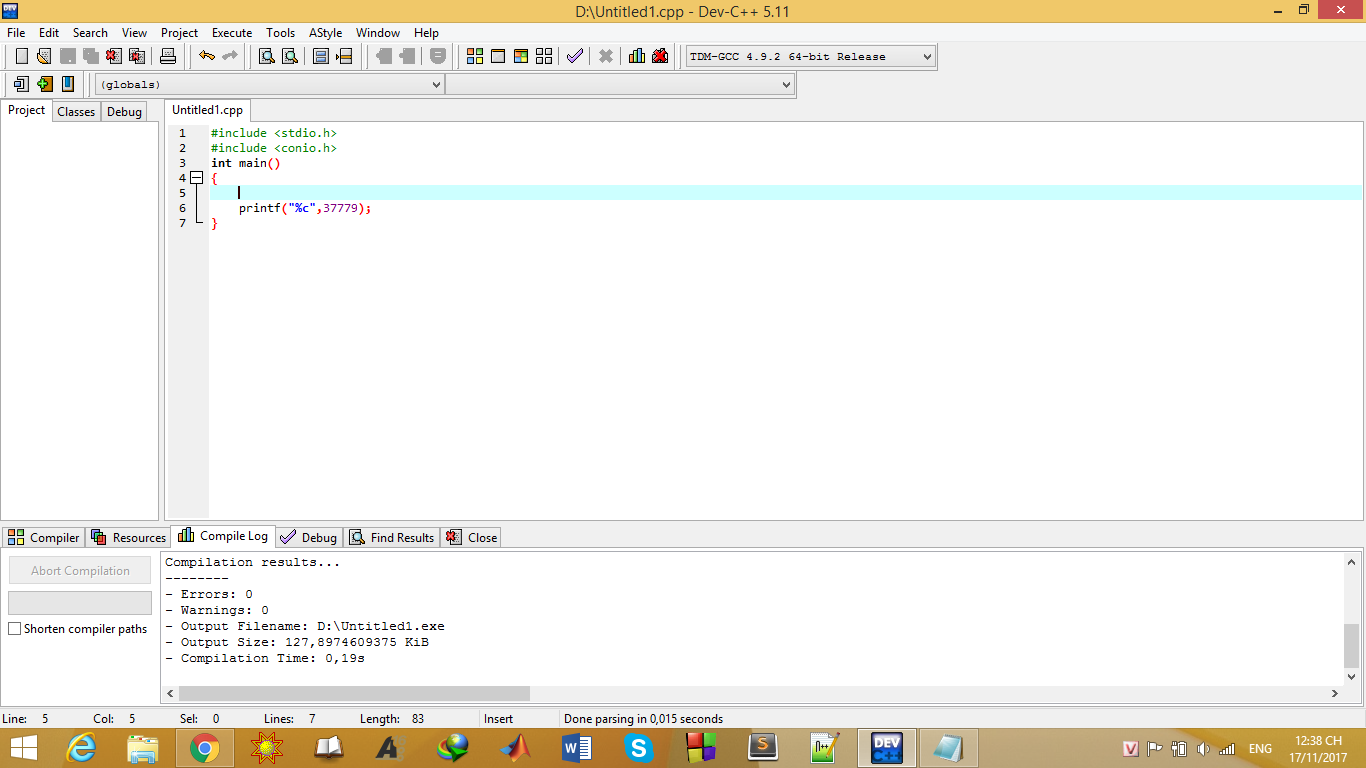Click the Compile icon with four colored squares

coord(475,56)
